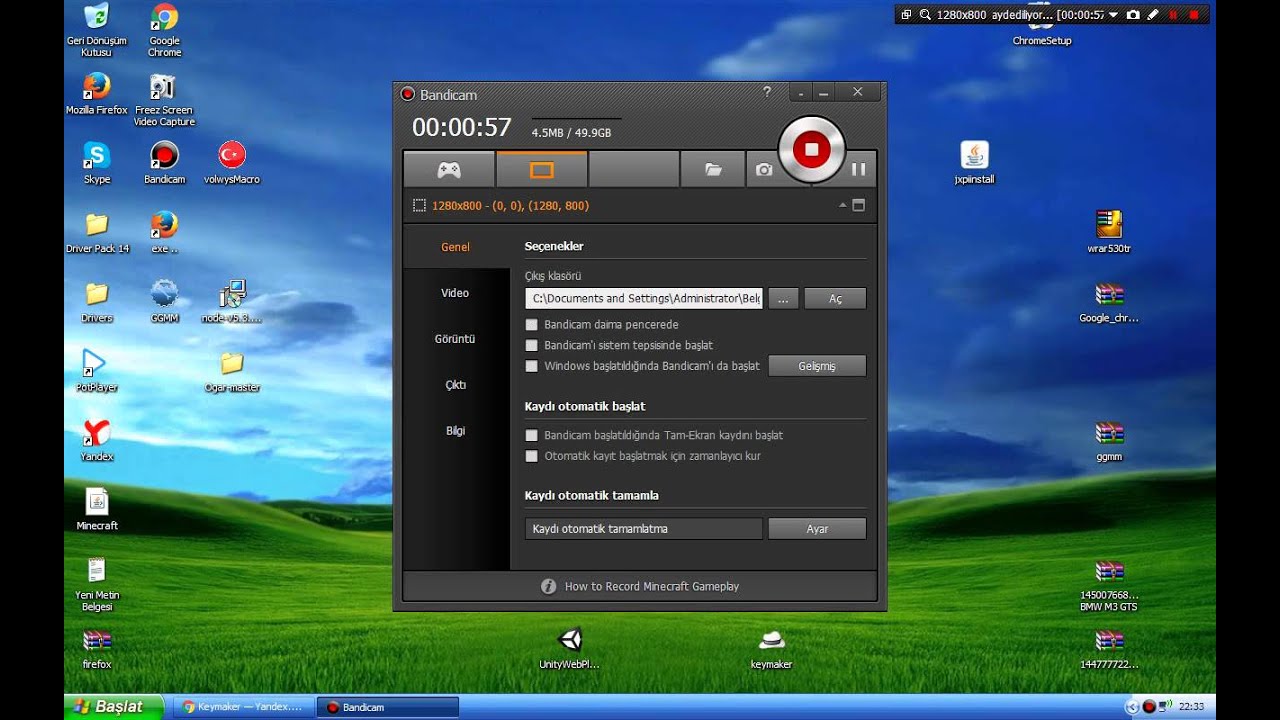Click the red pause icon on the recording bar
The image size is (1280, 720).
(1174, 15)
